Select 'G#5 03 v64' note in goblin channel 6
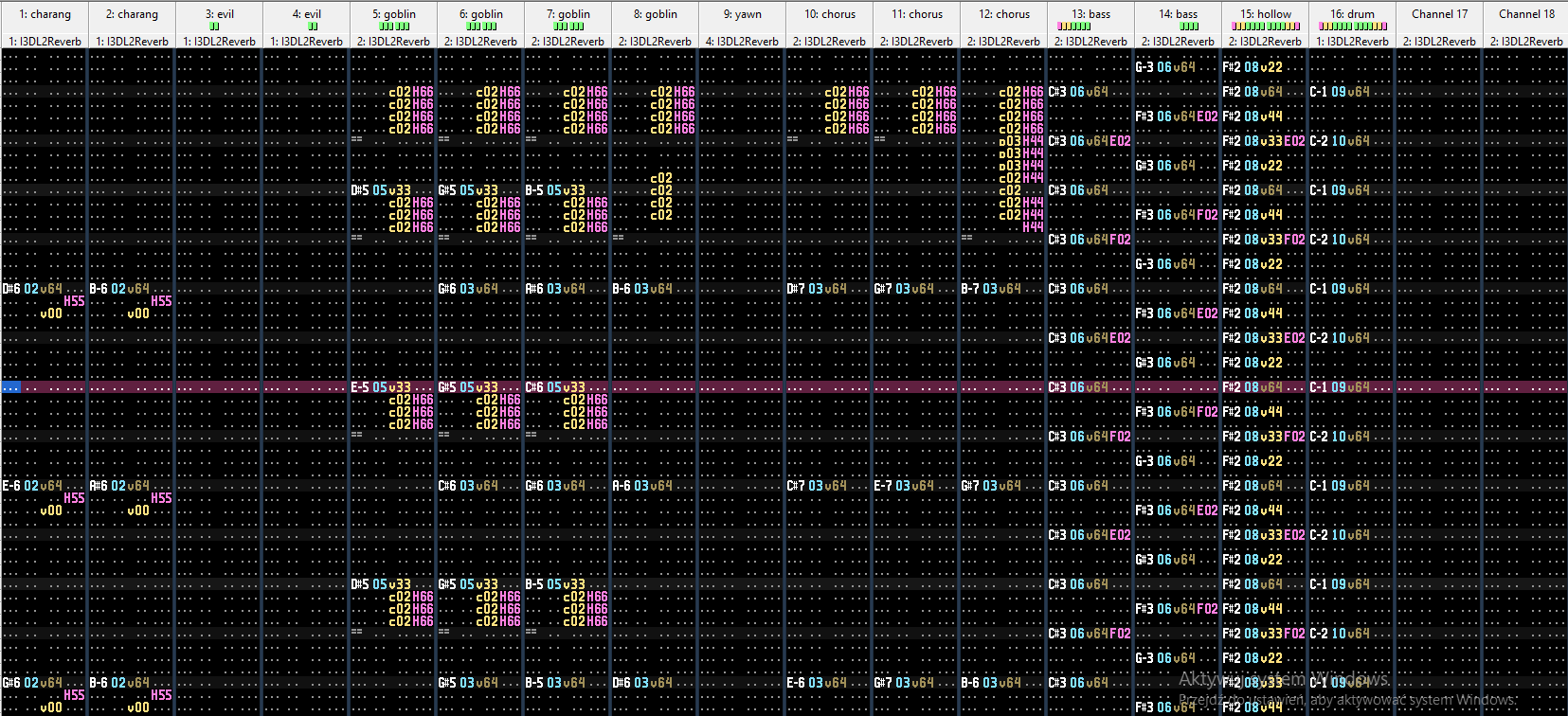Image resolution: width=1568 pixels, height=716 pixels. 468,683
